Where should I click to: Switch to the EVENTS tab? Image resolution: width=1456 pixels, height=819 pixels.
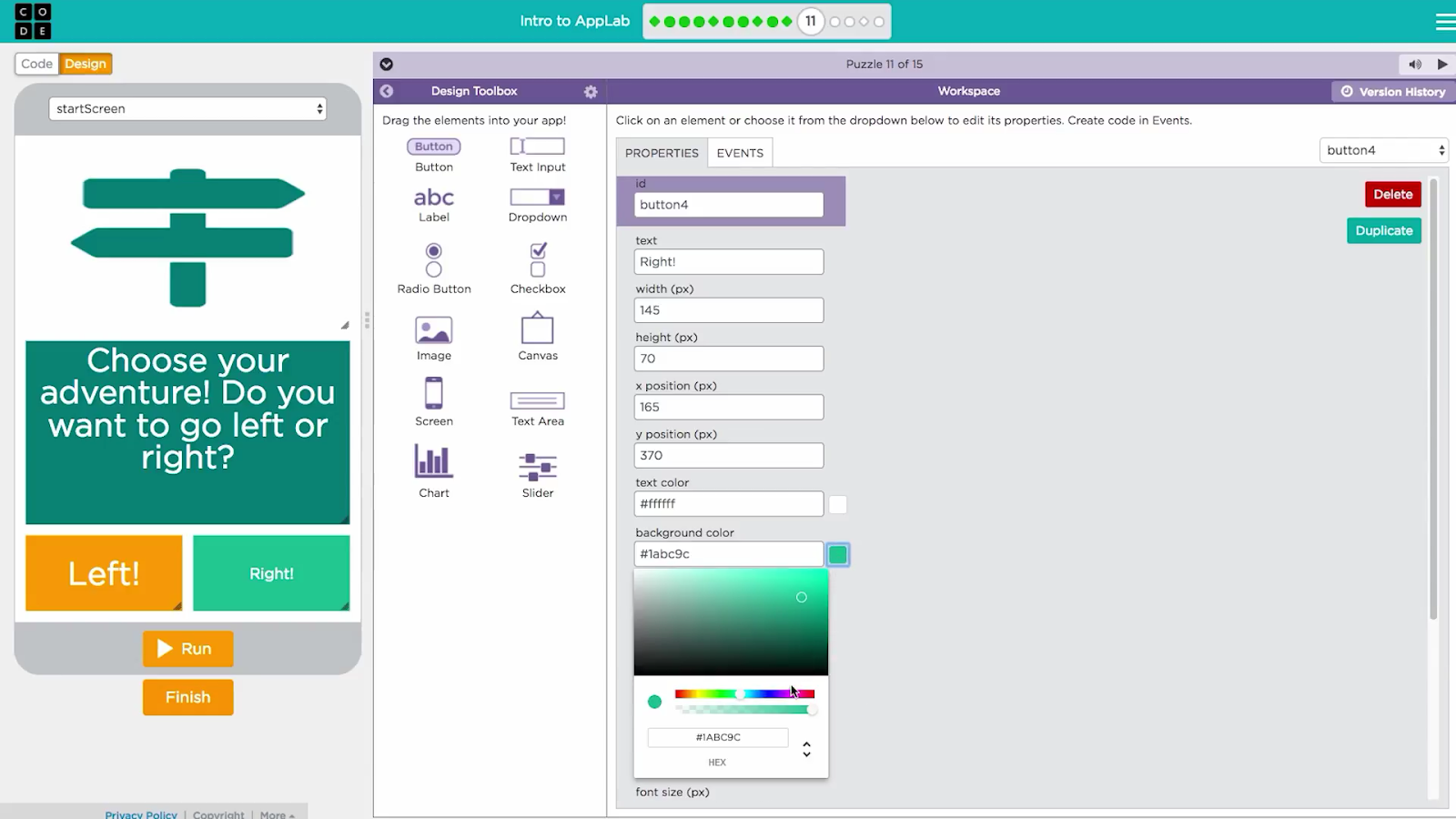pos(739,153)
